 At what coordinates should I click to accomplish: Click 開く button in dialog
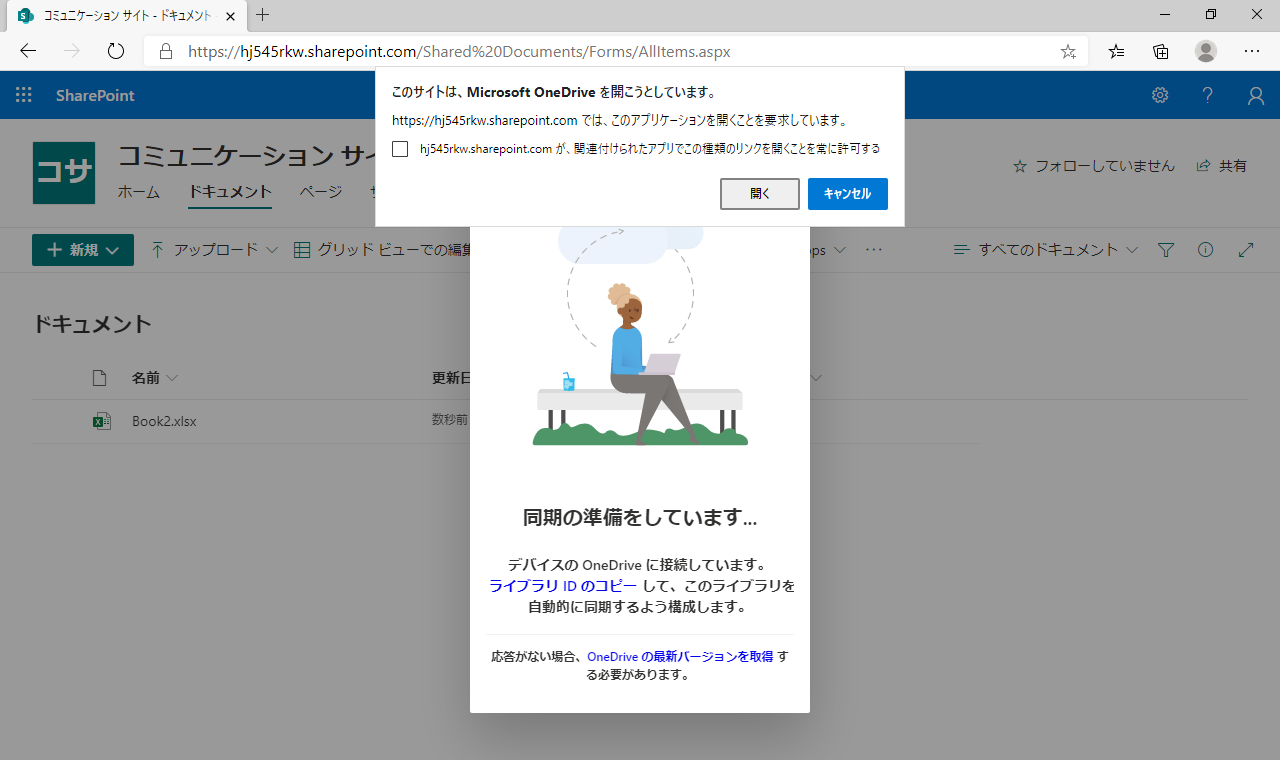[760, 194]
